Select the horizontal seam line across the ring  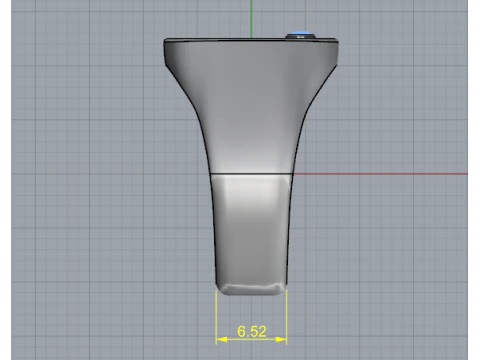point(252,174)
